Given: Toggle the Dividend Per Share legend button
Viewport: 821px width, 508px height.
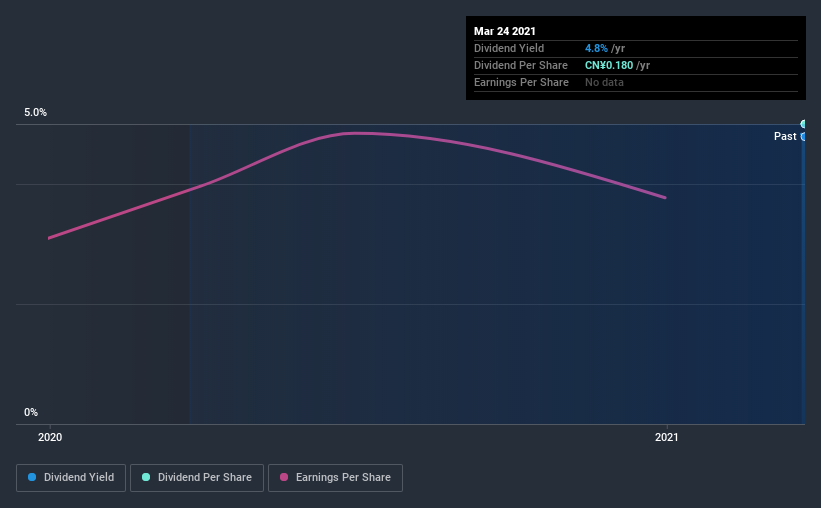Looking at the screenshot, I should pyautogui.click(x=197, y=478).
